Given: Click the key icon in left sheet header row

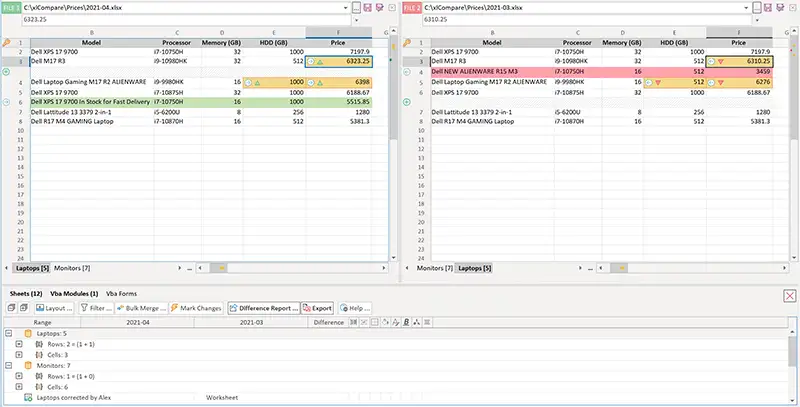Looking at the screenshot, I should point(6,43).
